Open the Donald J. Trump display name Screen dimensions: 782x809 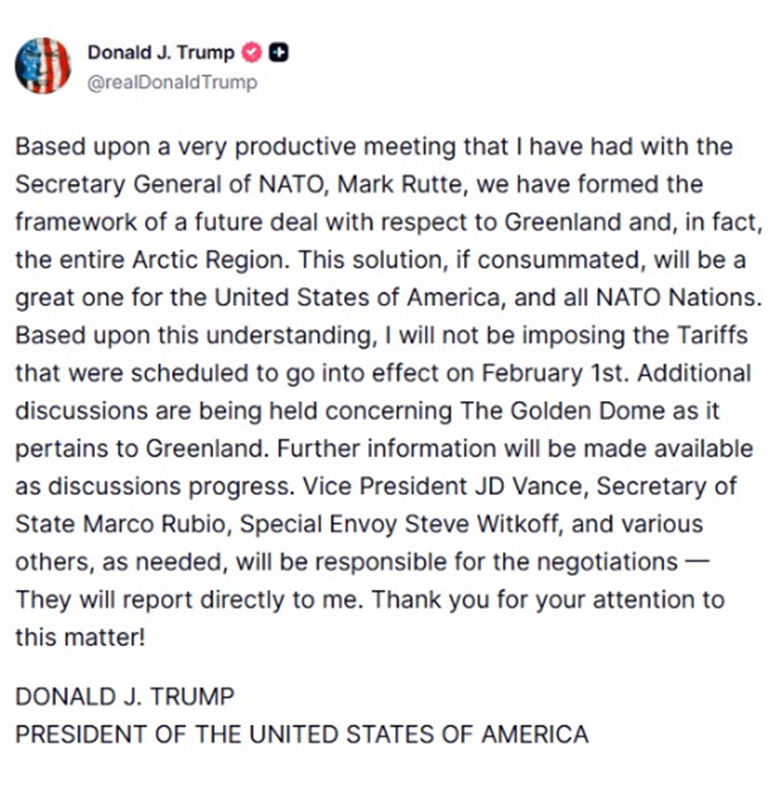[x=161, y=53]
